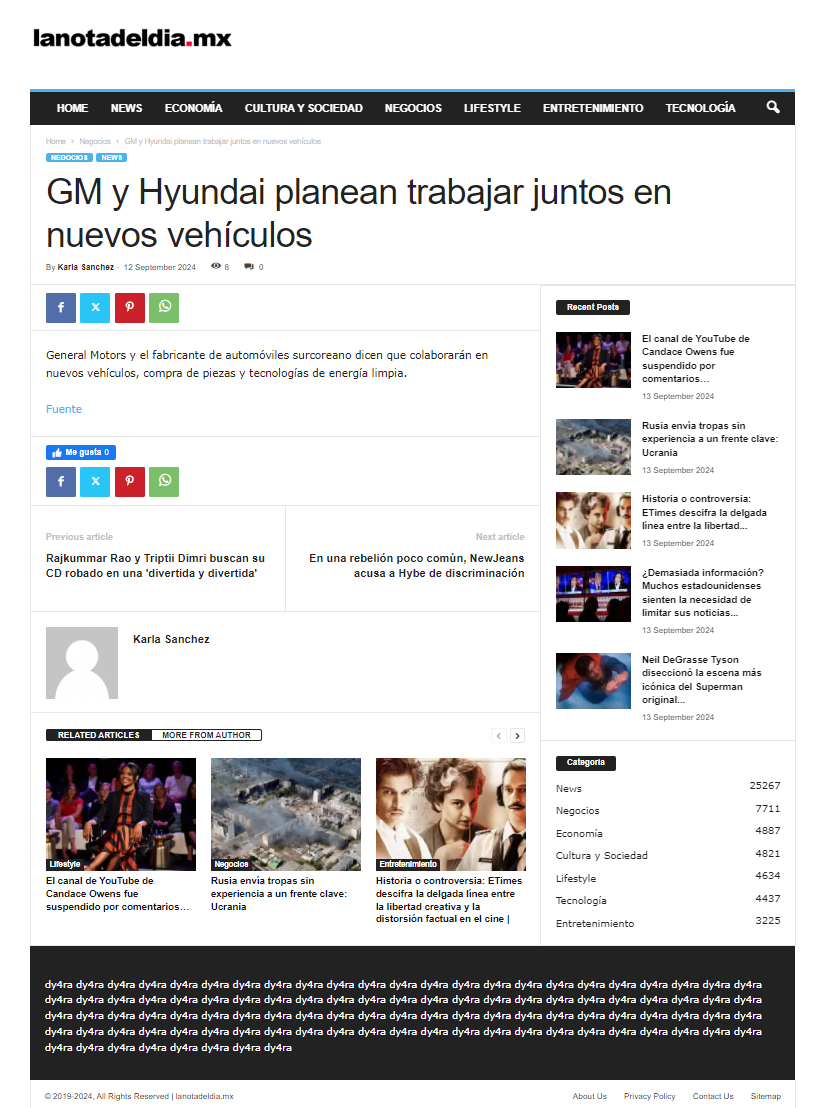The image size is (830, 1108).
Task: Share on X using top share button
Action: pos(95,307)
